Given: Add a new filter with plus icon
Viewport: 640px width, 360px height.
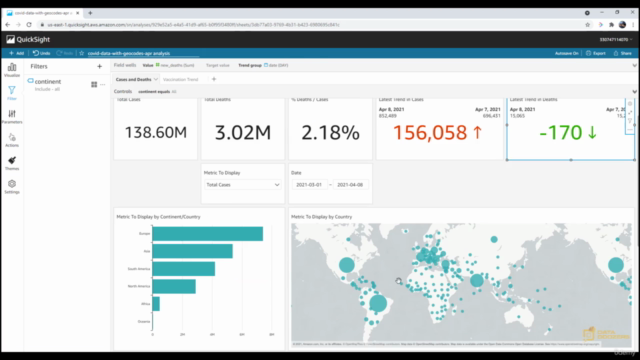Looking at the screenshot, I should coord(99,66).
